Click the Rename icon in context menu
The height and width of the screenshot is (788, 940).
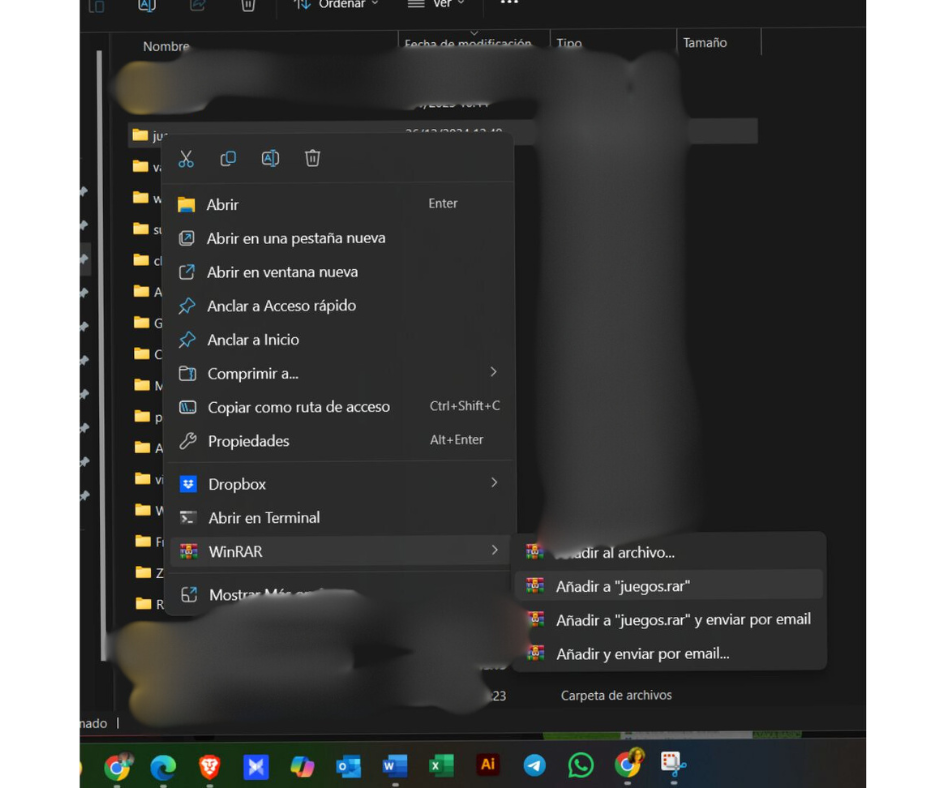coord(270,159)
